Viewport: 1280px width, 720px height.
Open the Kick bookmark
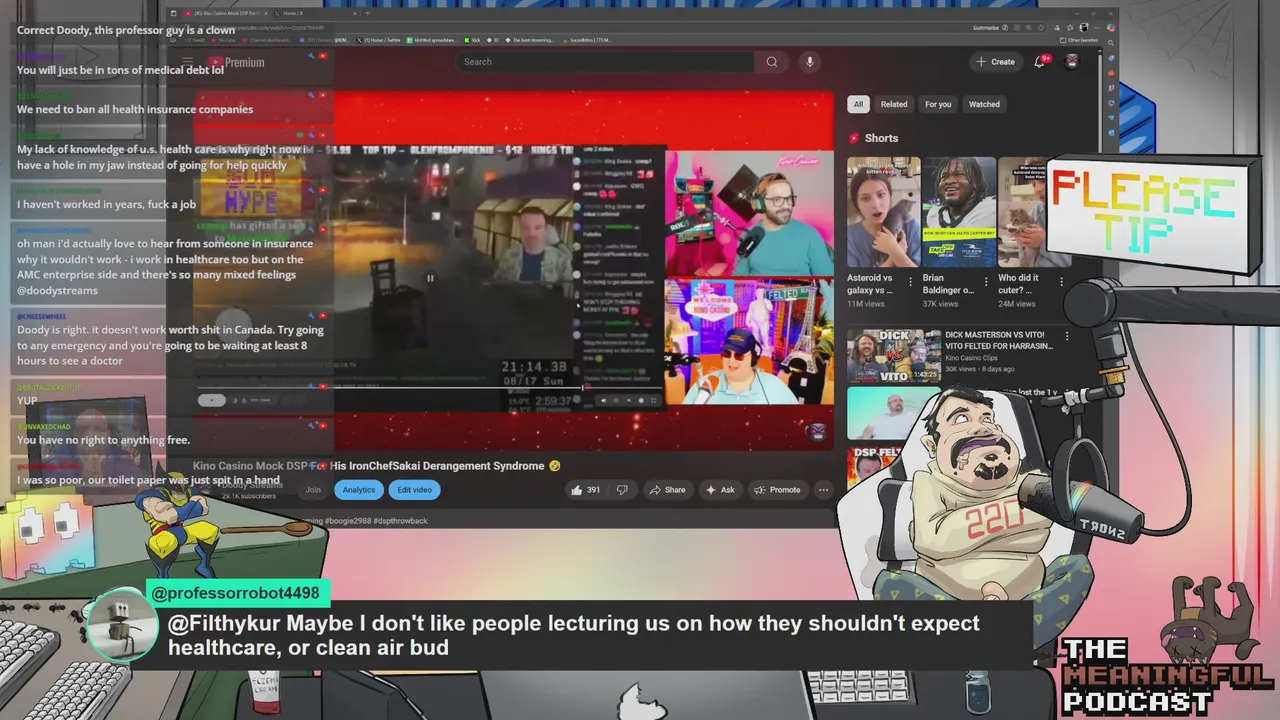coord(472,40)
